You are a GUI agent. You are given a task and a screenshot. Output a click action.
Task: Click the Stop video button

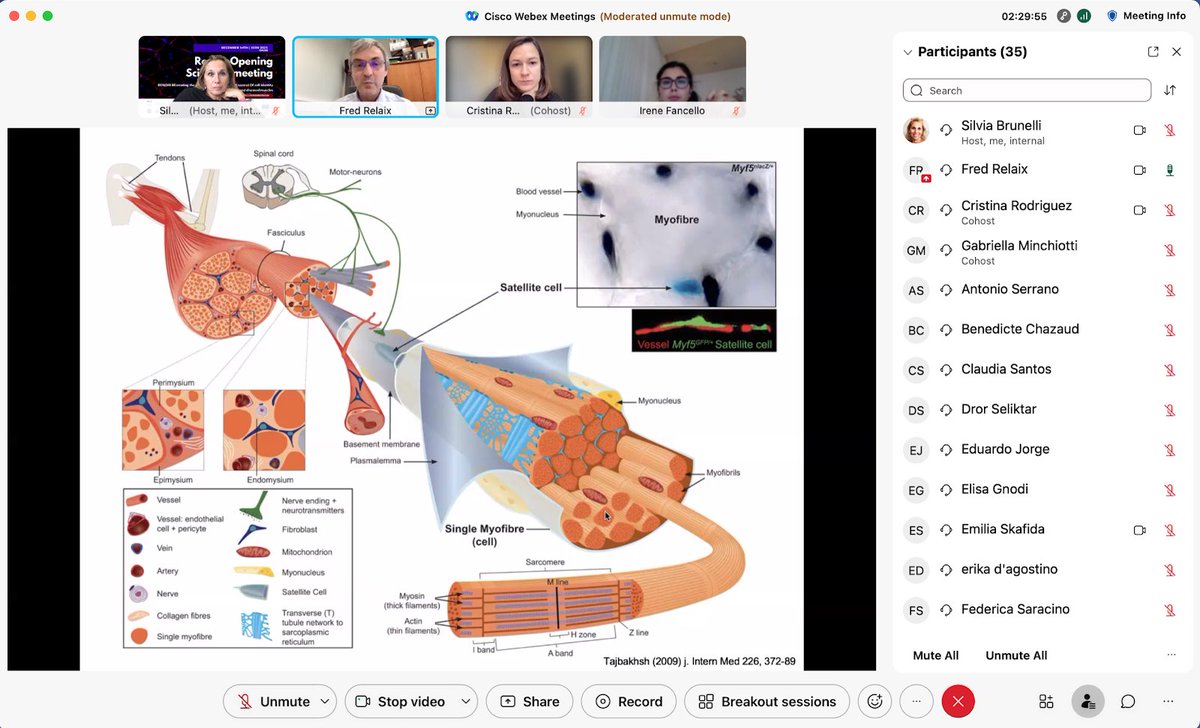[x=399, y=701]
